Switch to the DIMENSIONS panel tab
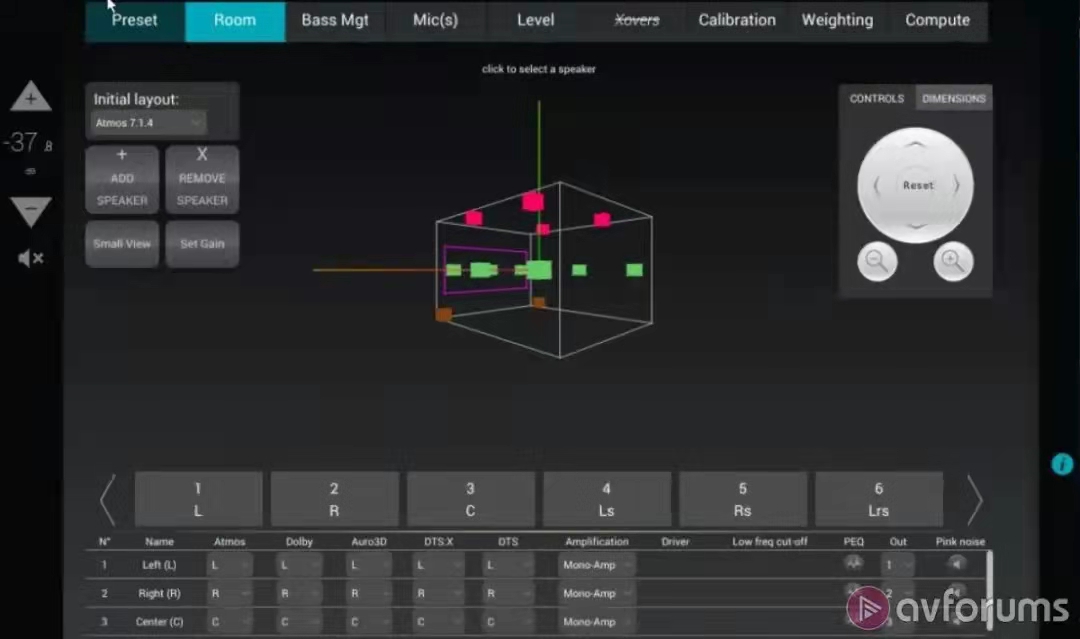 pyautogui.click(x=953, y=98)
